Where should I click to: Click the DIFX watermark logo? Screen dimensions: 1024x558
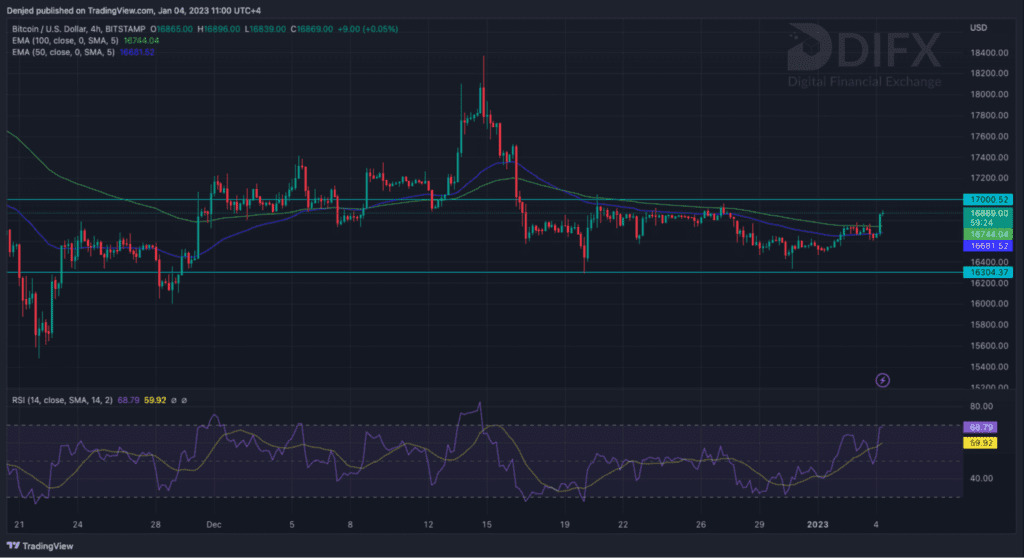[864, 57]
